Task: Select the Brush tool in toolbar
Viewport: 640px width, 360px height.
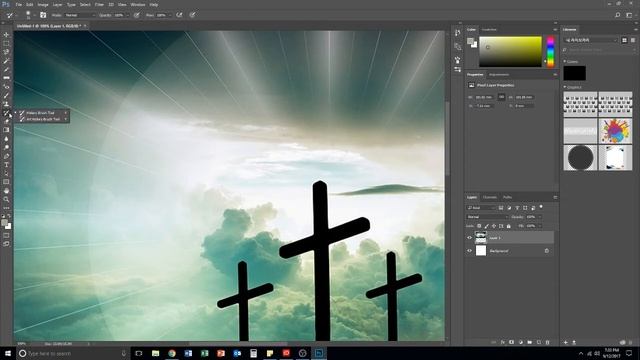Action: (x=6, y=95)
